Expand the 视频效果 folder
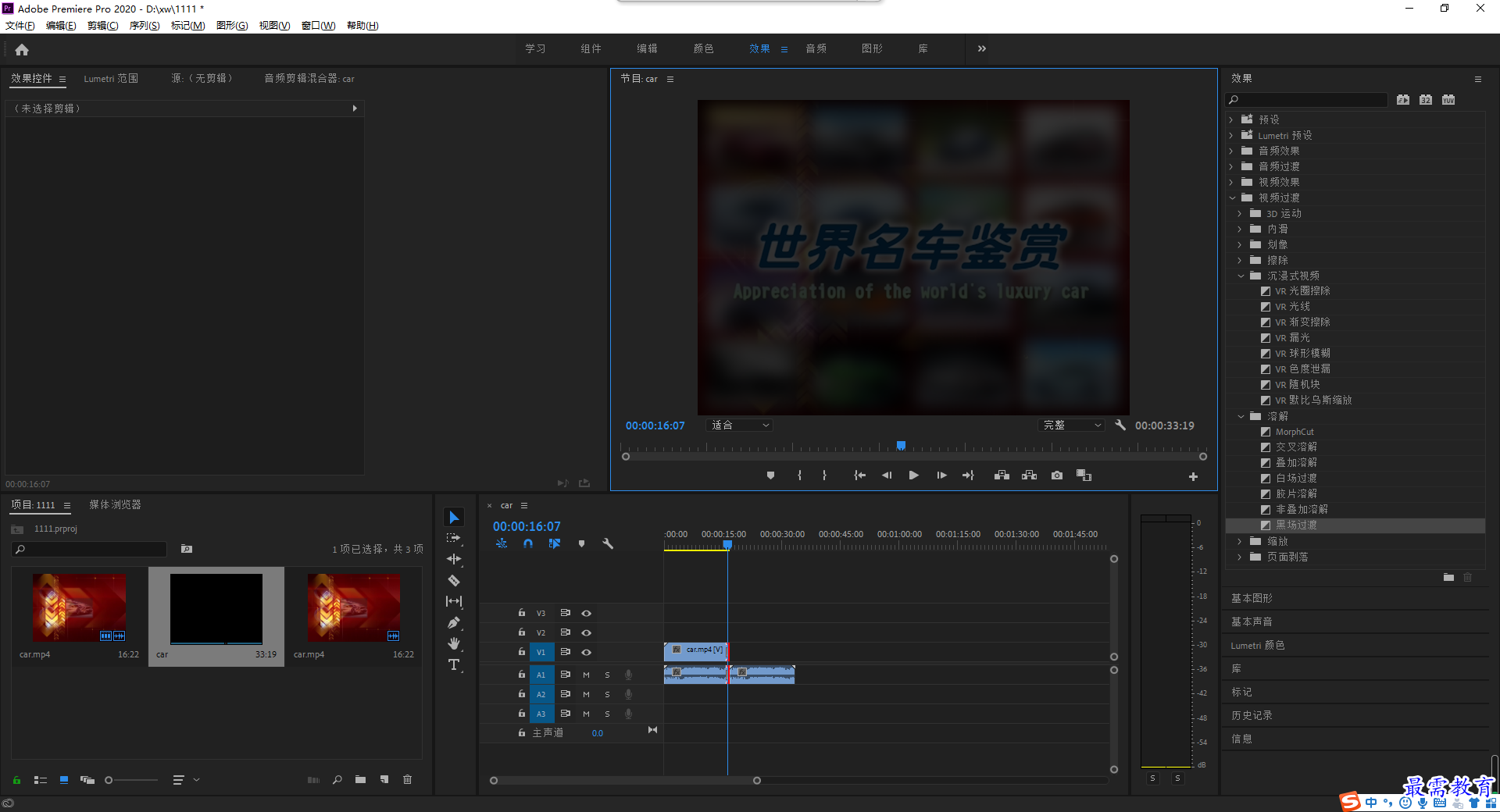The image size is (1500, 812). point(1231,182)
